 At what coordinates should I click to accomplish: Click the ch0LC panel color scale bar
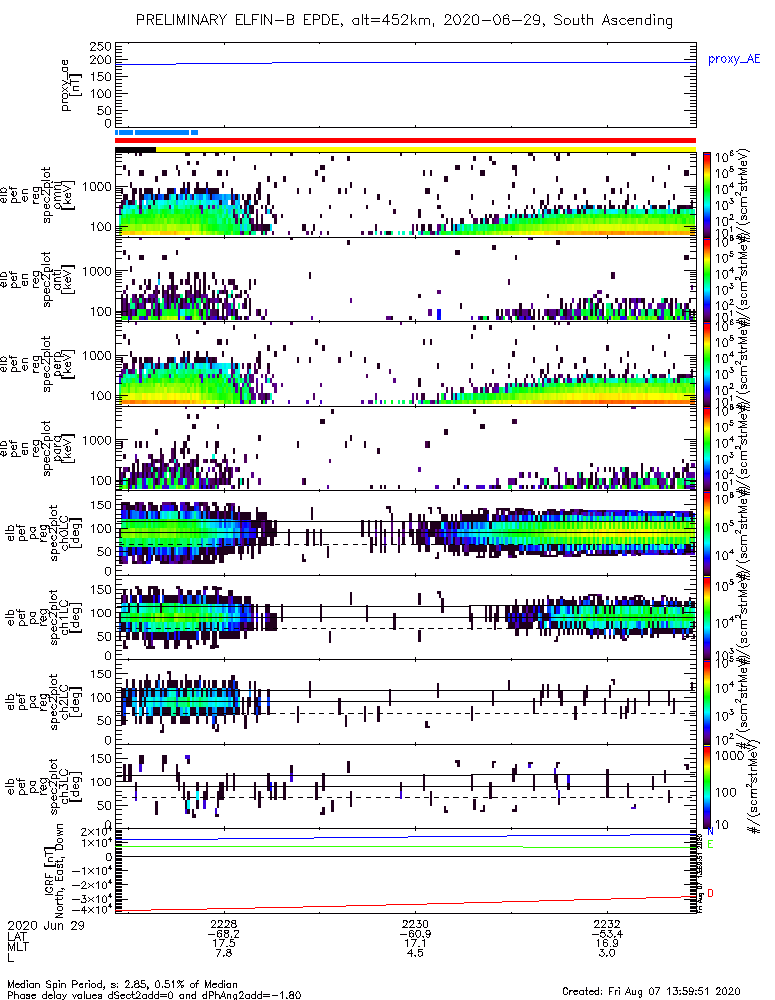[x=706, y=533]
